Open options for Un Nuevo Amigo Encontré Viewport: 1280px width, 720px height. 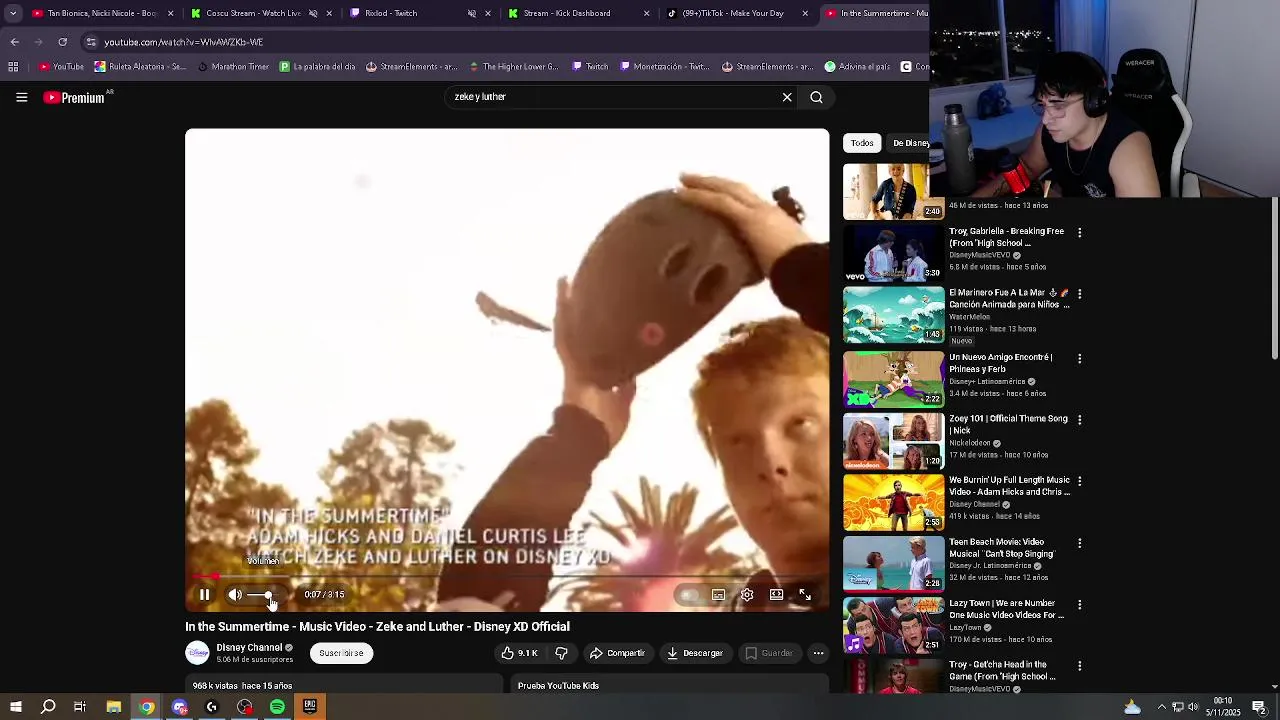click(1079, 358)
